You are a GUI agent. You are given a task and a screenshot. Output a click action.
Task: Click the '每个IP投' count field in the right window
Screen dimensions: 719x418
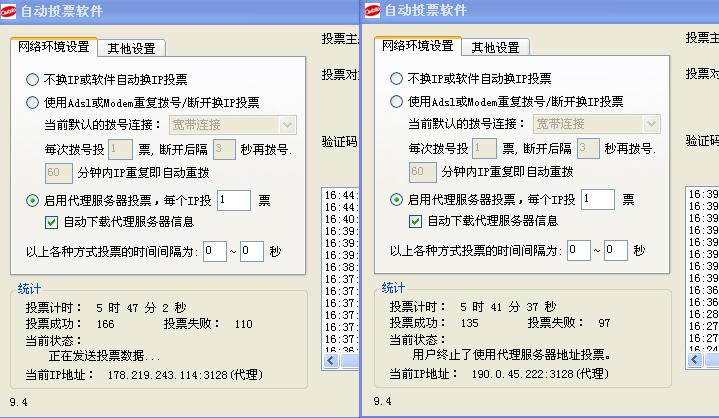tap(597, 200)
